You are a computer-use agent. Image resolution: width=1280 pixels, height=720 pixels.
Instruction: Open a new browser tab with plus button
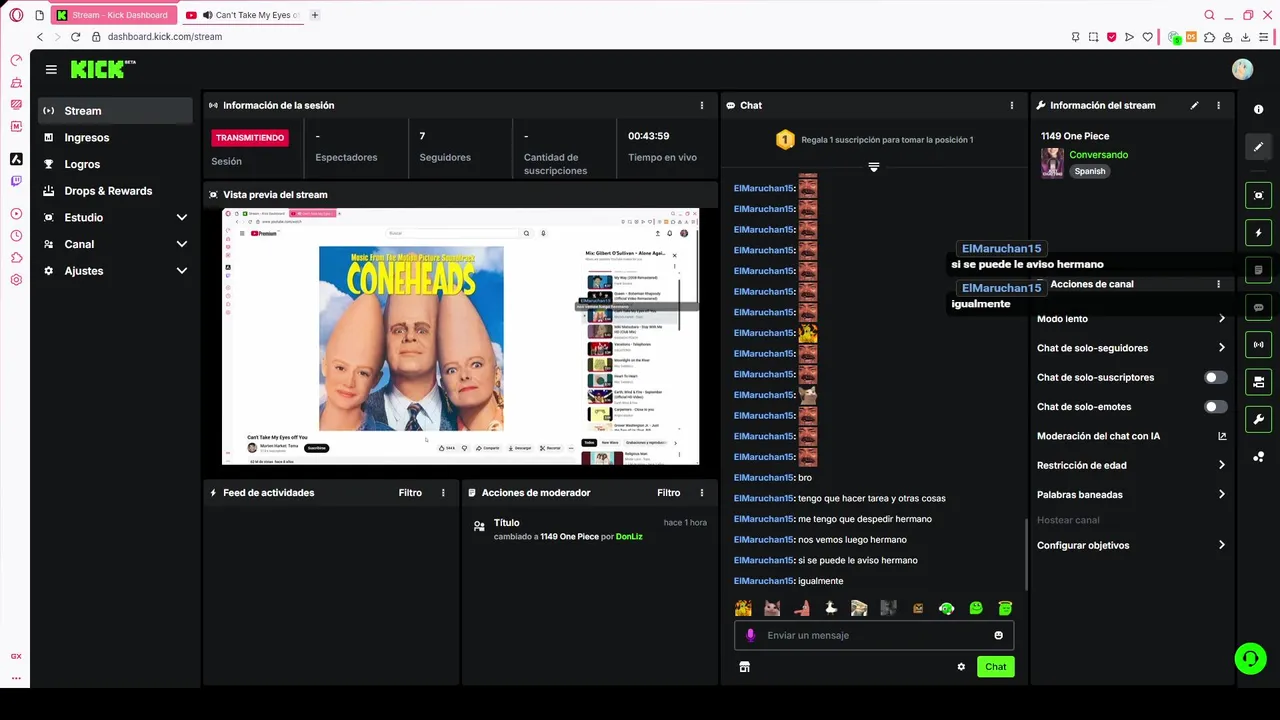click(315, 15)
